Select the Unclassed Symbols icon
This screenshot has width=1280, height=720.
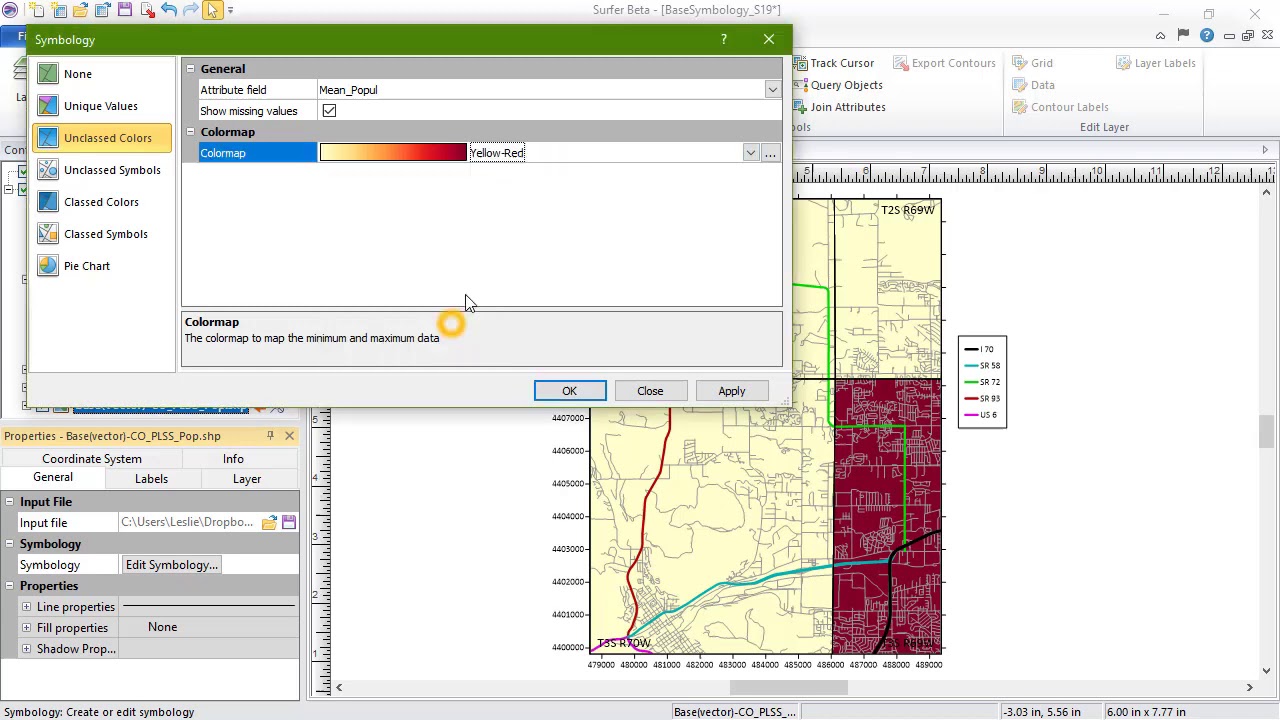(48, 170)
